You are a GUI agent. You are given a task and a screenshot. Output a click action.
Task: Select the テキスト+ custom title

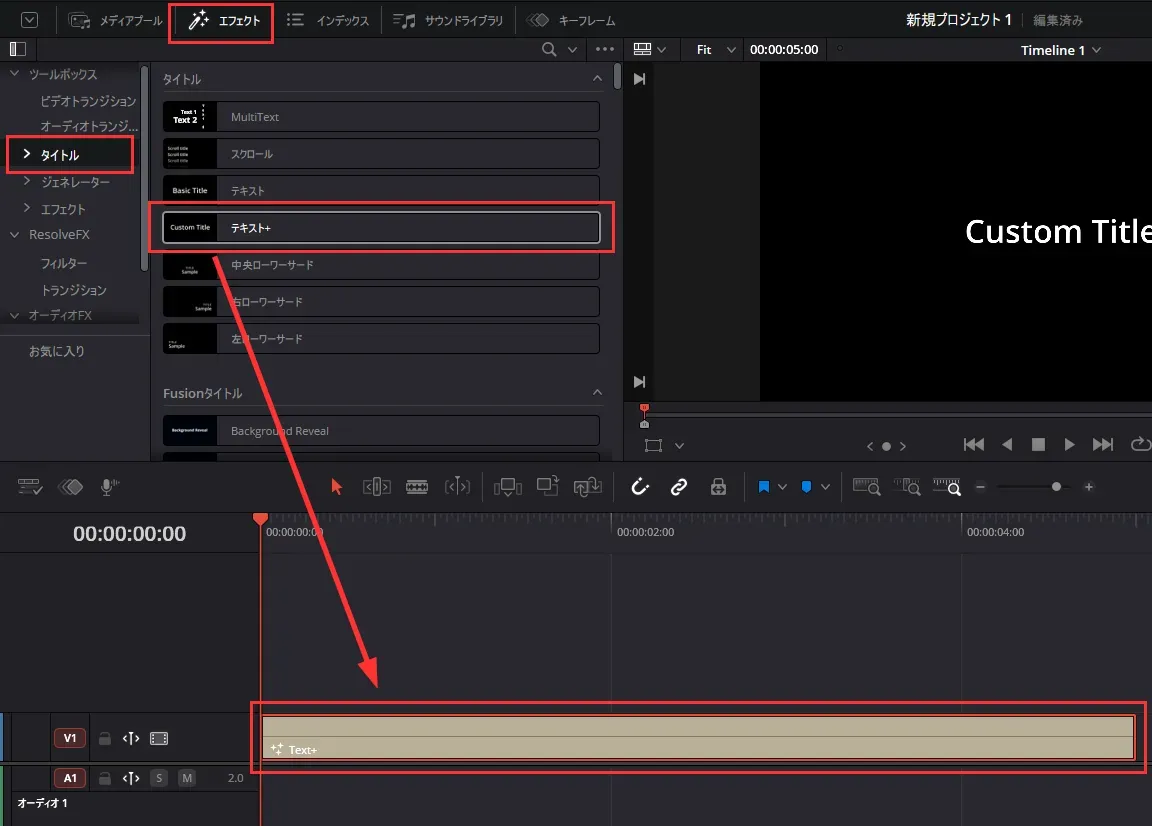[x=381, y=228]
